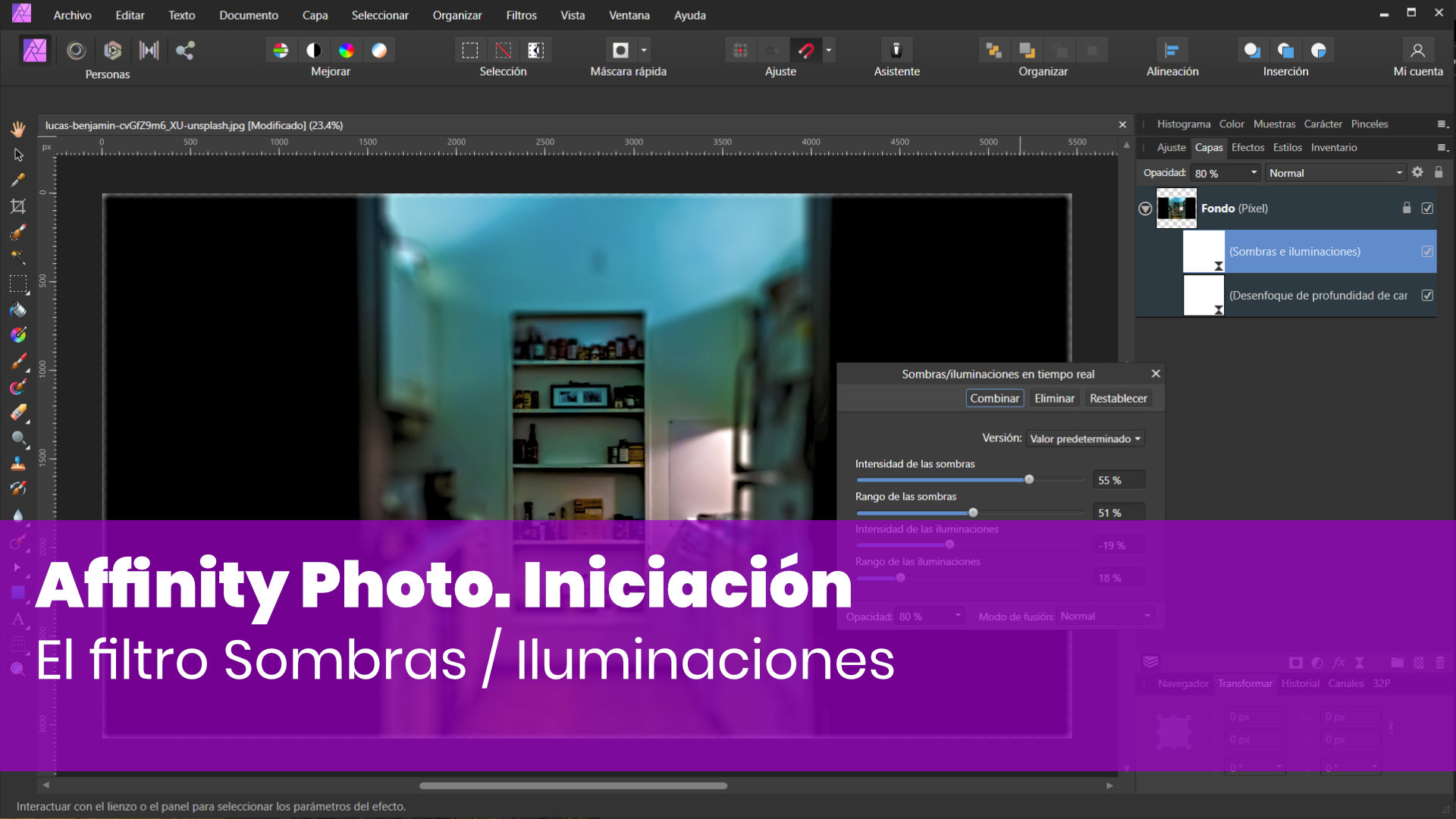Click the Invert Selection icon
Viewport: 1456px width, 819px height.
[x=536, y=50]
